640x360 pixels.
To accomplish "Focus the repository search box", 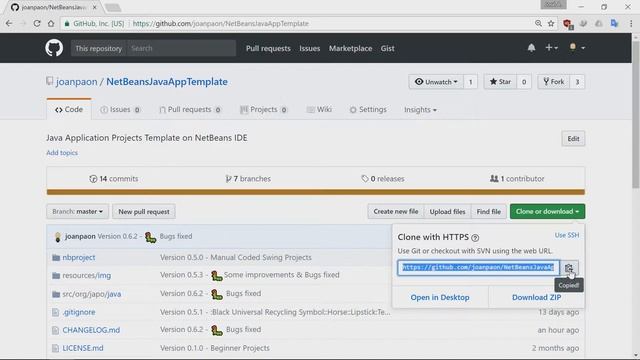I will pyautogui.click(x=181, y=48).
